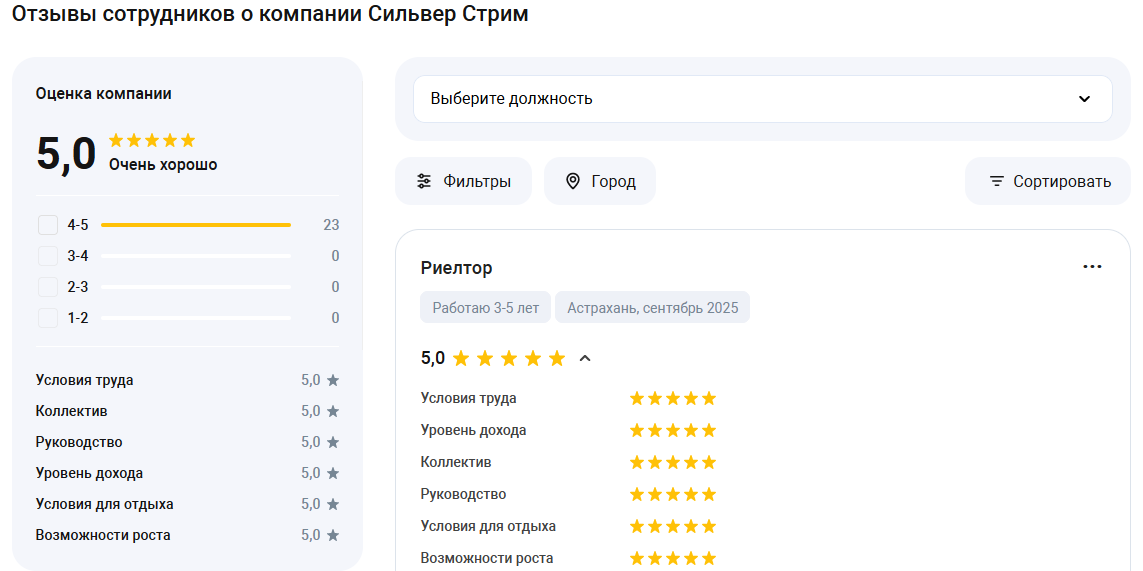Collapse the review rating details chevron

pyautogui.click(x=585, y=358)
